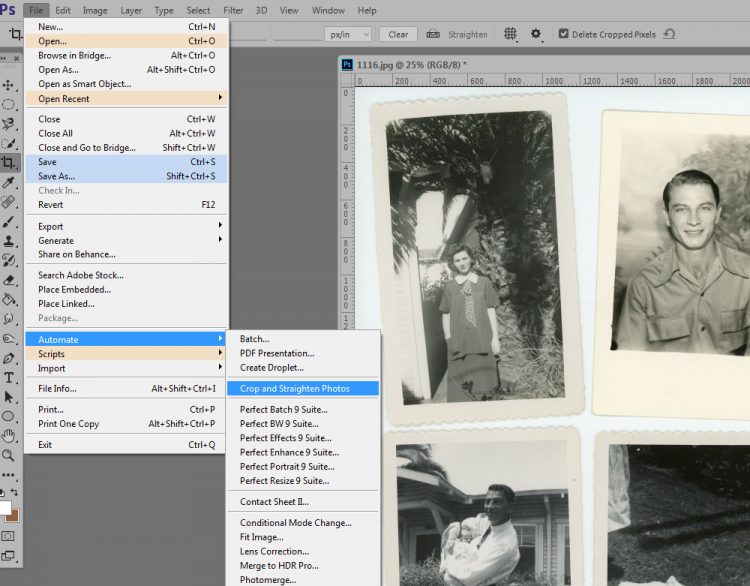Open the Filter menu
This screenshot has height=586, width=750.
(x=233, y=10)
